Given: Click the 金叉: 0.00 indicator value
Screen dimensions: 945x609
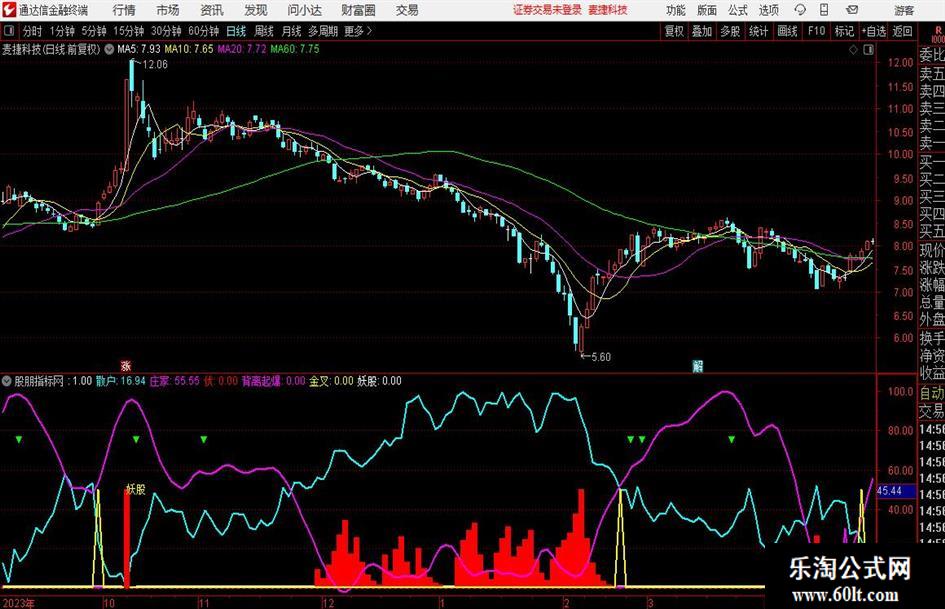Looking at the screenshot, I should pyautogui.click(x=331, y=380).
